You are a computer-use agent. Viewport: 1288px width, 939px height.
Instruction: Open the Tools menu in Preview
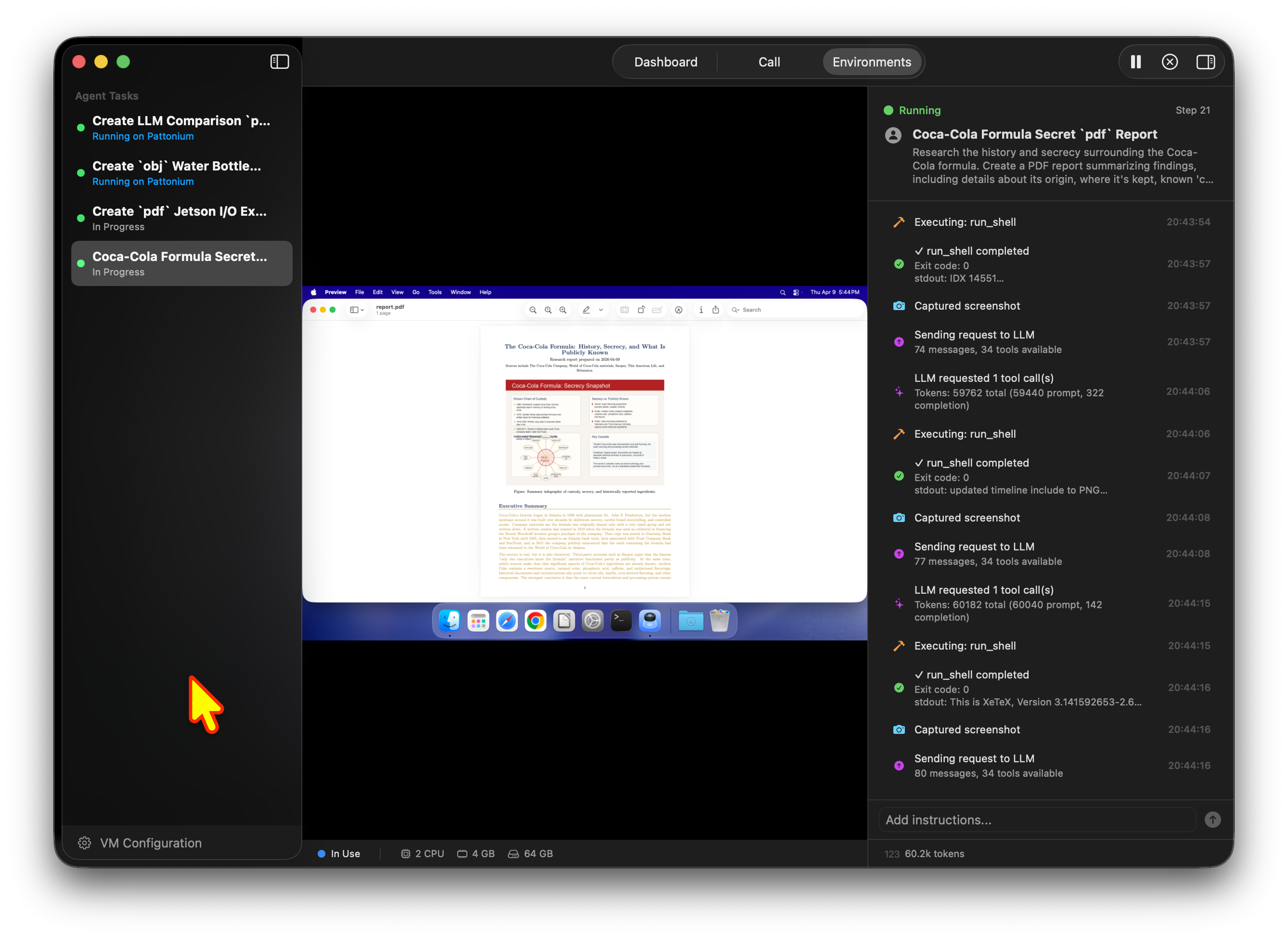[435, 292]
